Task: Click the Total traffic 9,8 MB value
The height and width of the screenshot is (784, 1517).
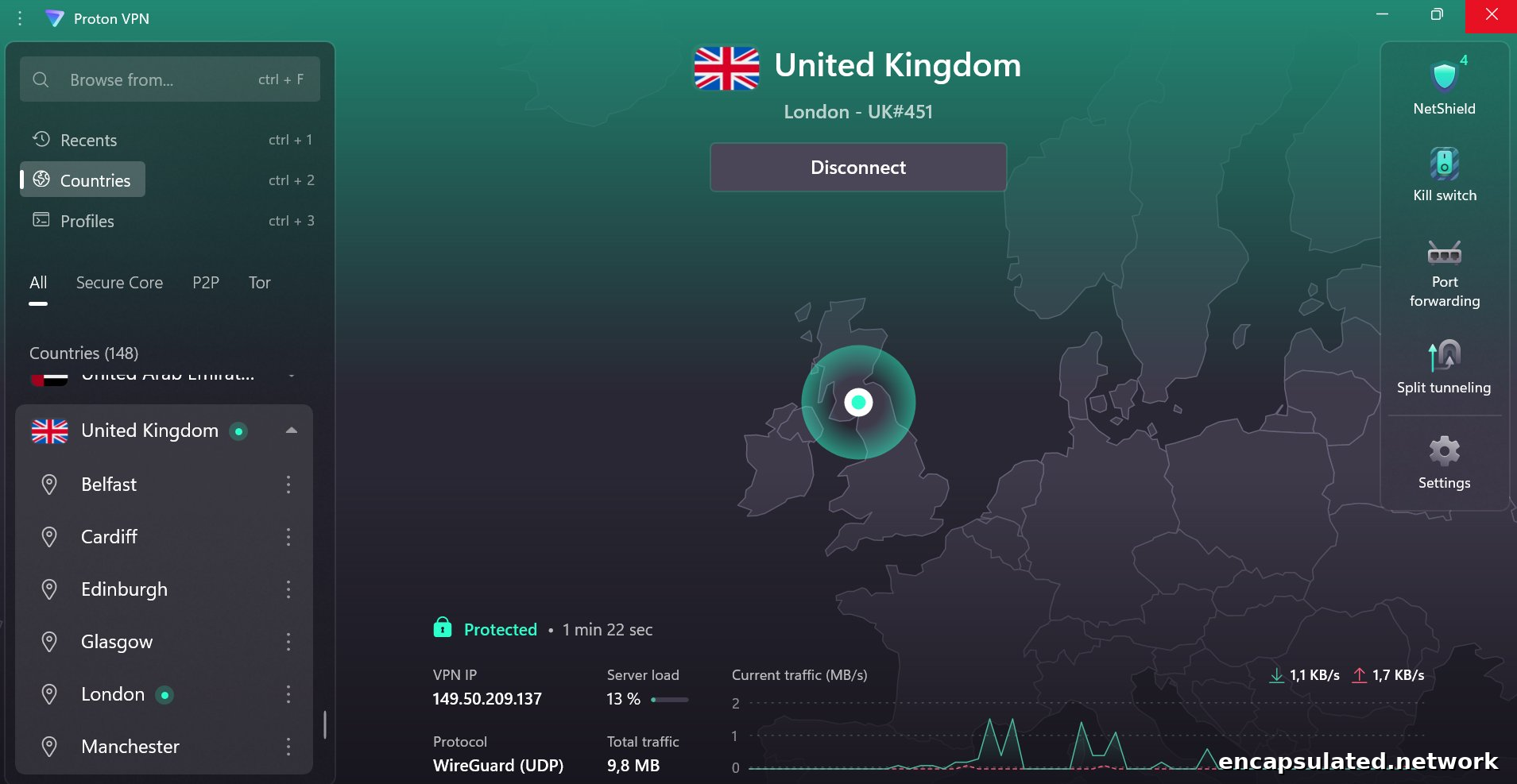Action: point(633,766)
